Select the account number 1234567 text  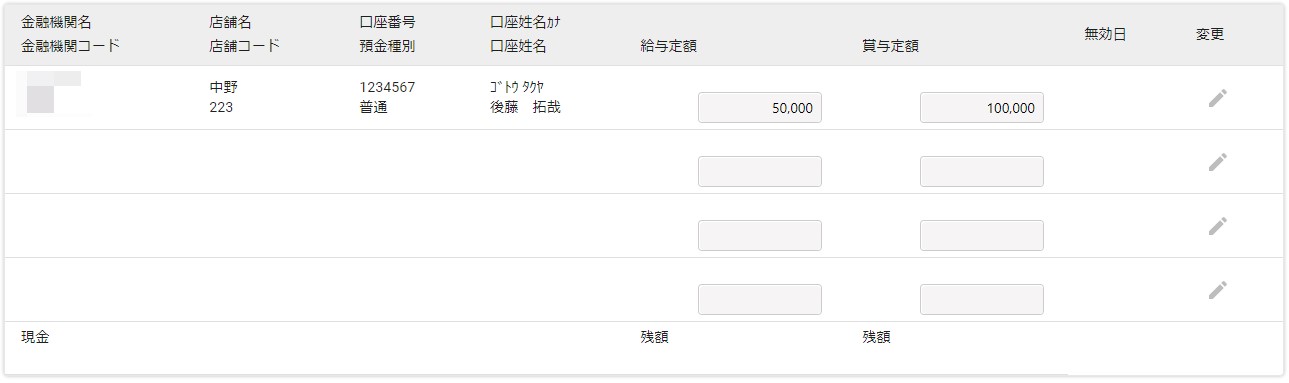point(387,87)
